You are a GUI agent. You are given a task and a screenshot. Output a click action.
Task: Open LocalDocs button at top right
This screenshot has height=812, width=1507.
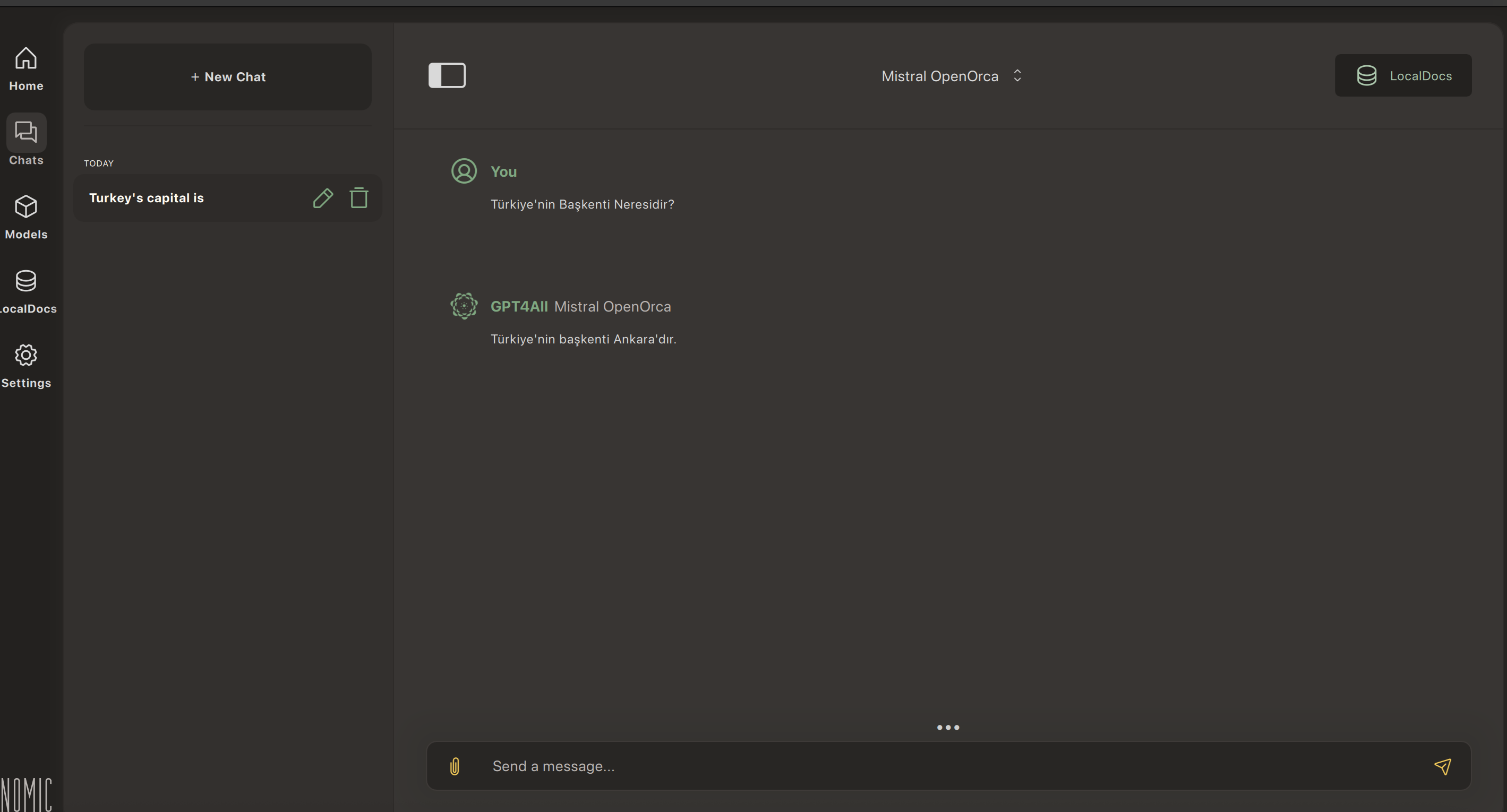coord(1403,75)
